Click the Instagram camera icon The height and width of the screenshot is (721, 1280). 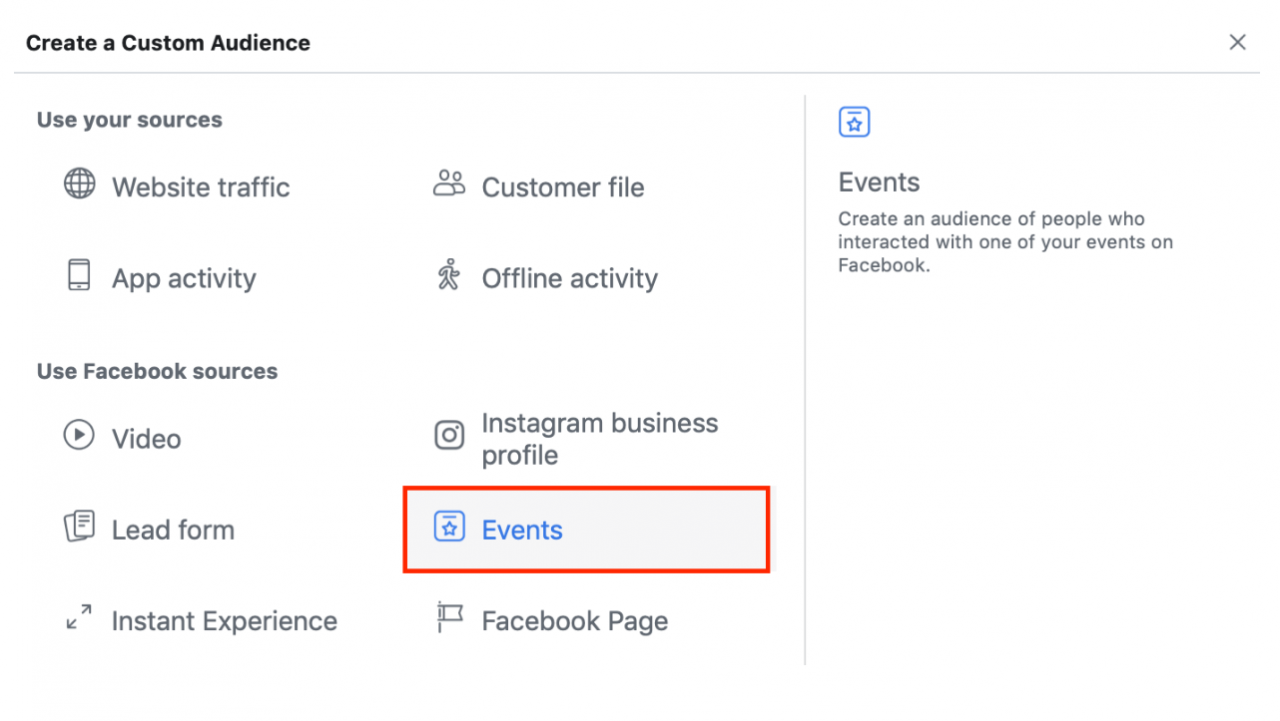(x=449, y=436)
